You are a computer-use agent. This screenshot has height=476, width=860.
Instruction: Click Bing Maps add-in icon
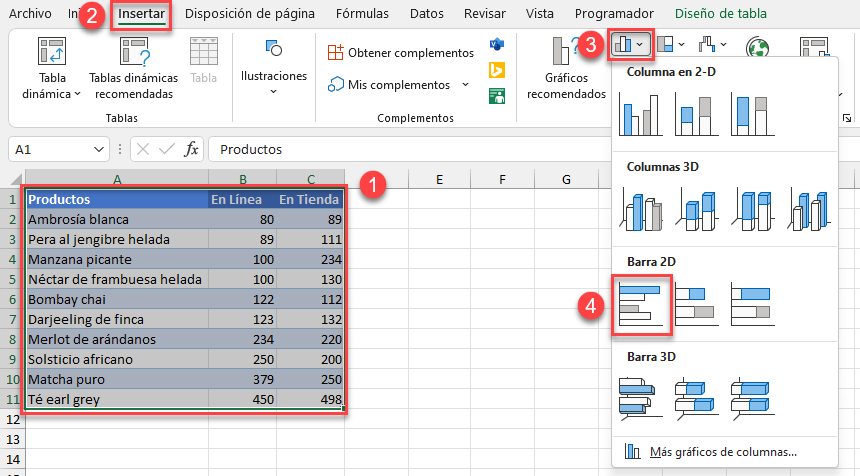[496, 70]
